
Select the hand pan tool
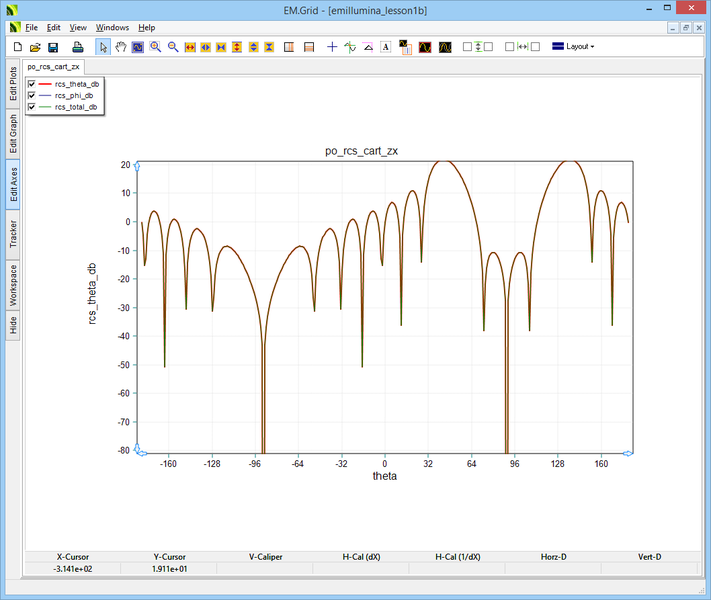(x=121, y=47)
